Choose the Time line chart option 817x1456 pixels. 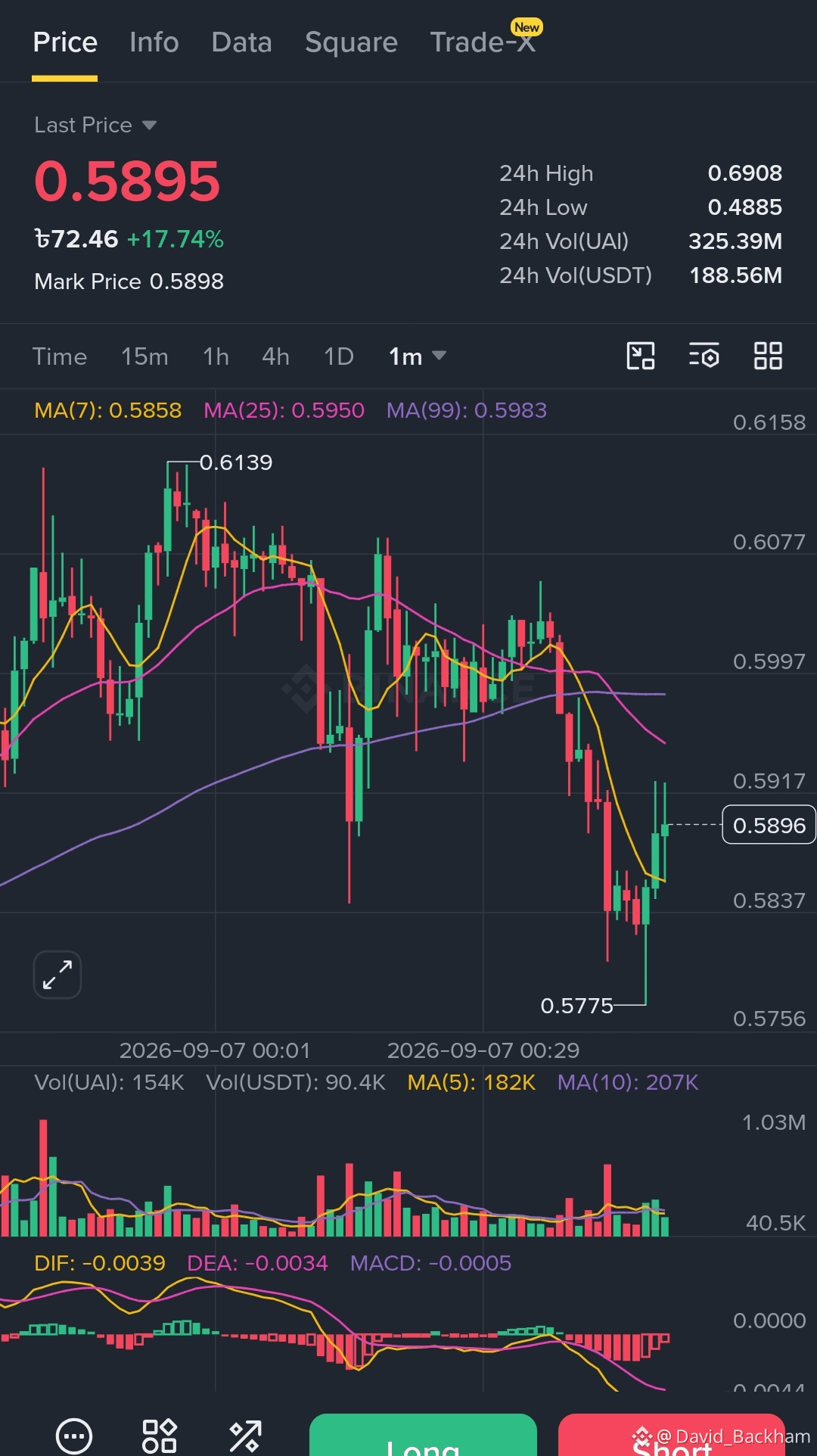(60, 356)
